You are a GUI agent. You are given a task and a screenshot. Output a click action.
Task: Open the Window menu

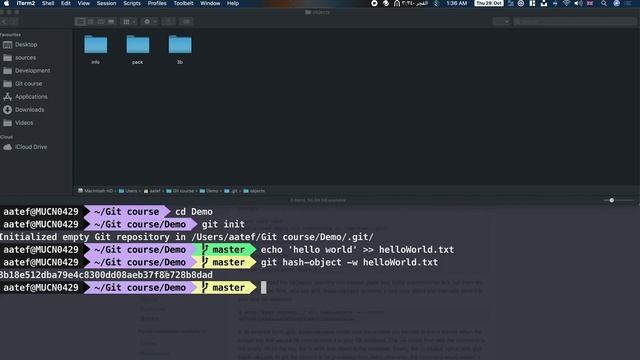(x=210, y=3)
